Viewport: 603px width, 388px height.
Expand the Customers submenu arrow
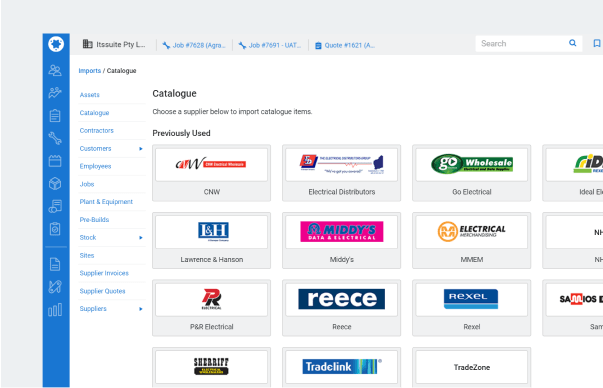[141, 149]
